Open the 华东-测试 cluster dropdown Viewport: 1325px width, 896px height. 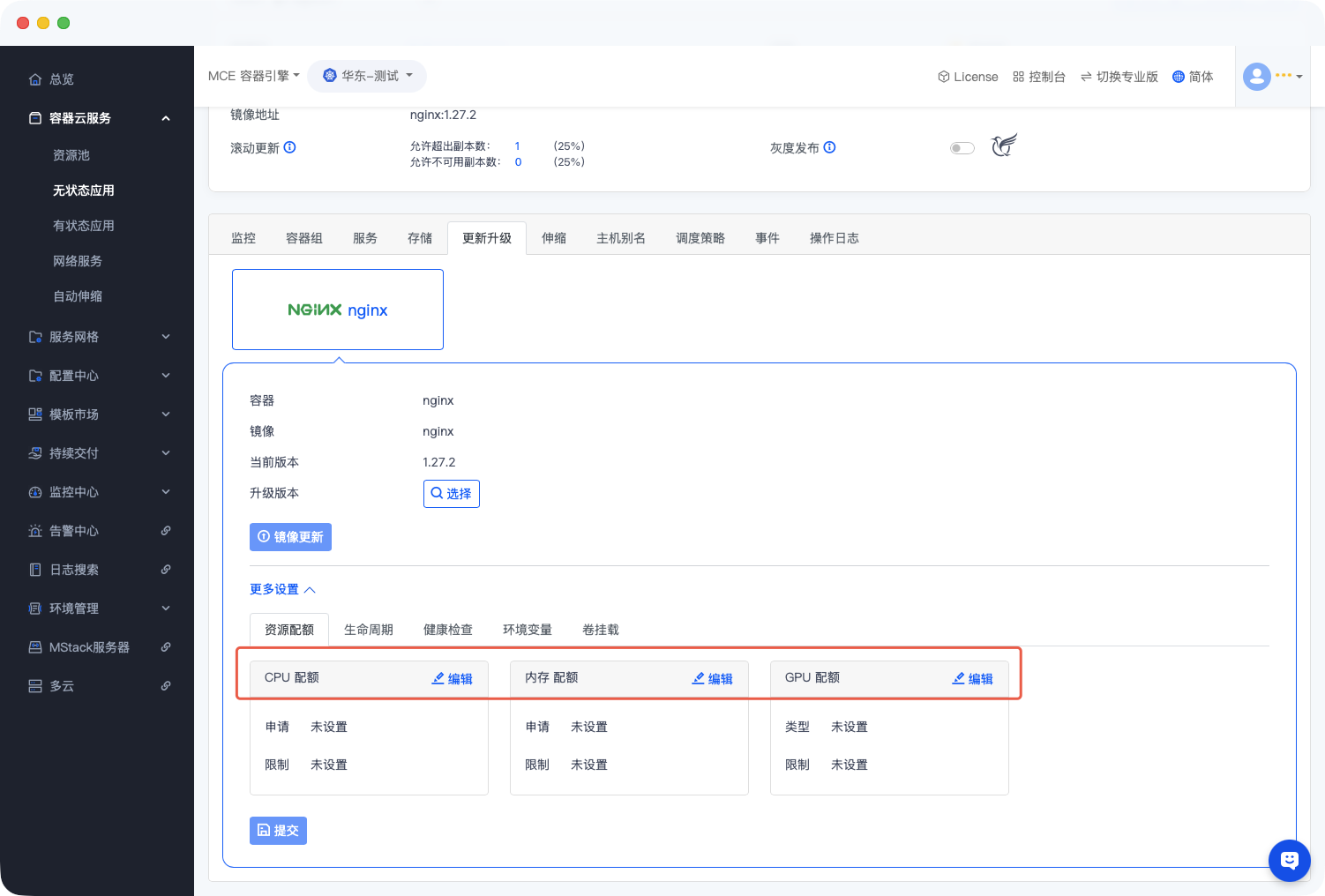pyautogui.click(x=367, y=76)
